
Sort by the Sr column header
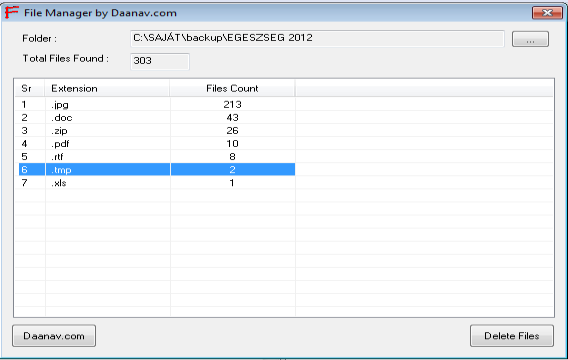[29, 88]
